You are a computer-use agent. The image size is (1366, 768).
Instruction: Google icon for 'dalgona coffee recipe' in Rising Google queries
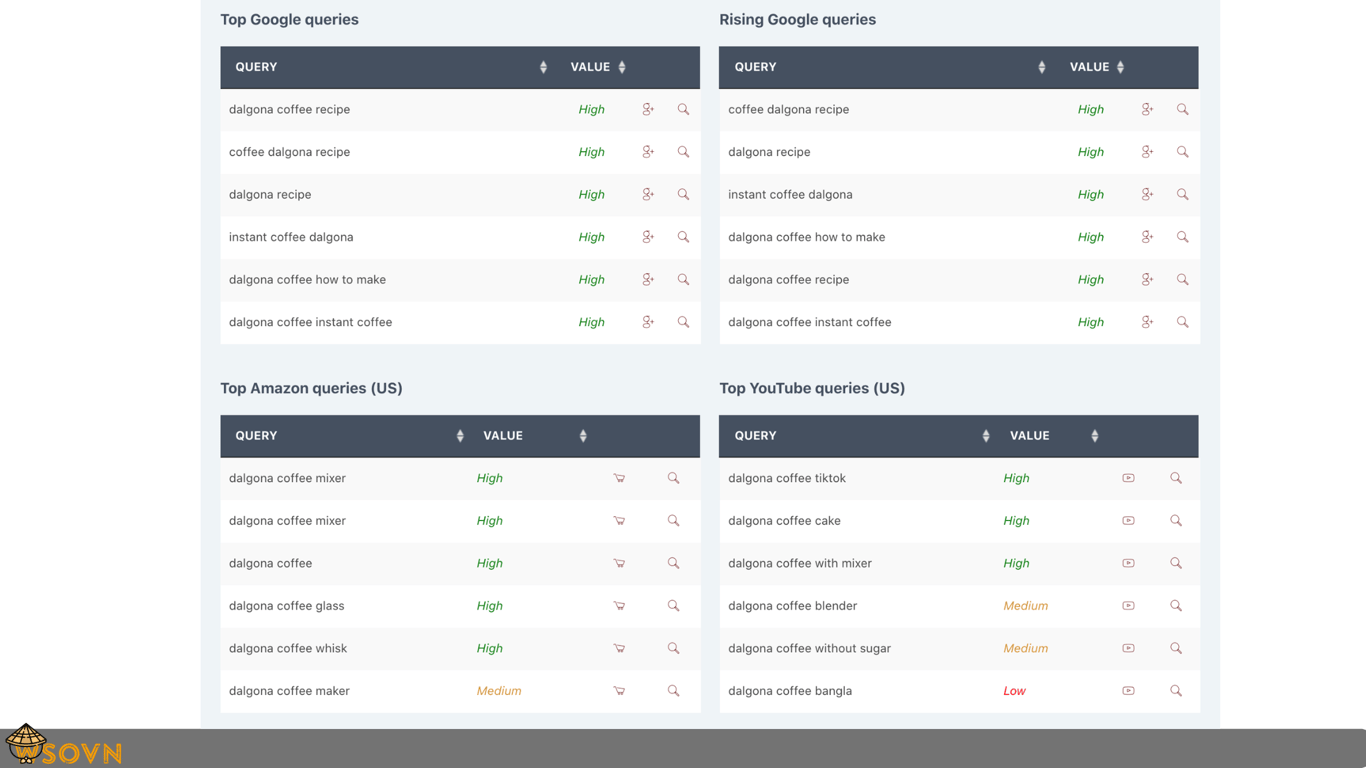point(1147,279)
